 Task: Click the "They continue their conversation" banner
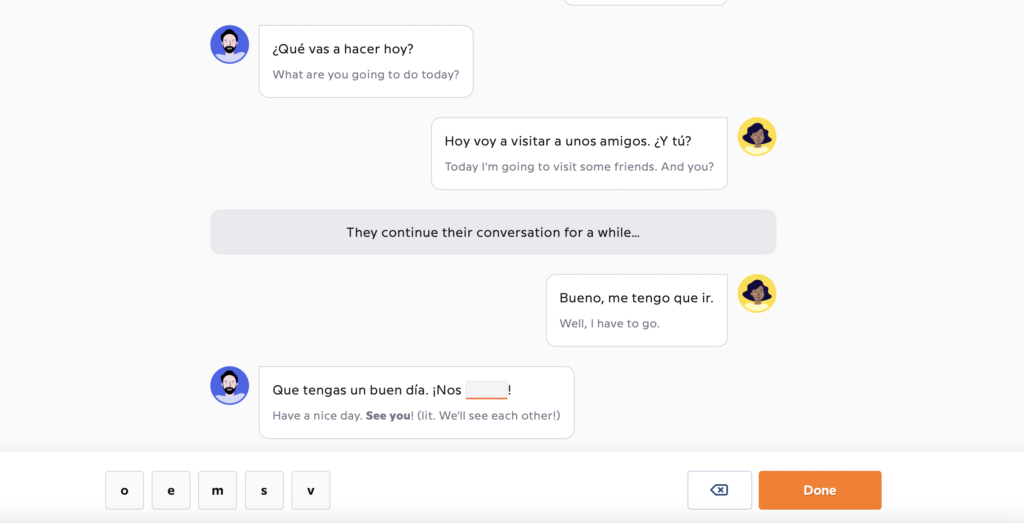click(x=493, y=232)
